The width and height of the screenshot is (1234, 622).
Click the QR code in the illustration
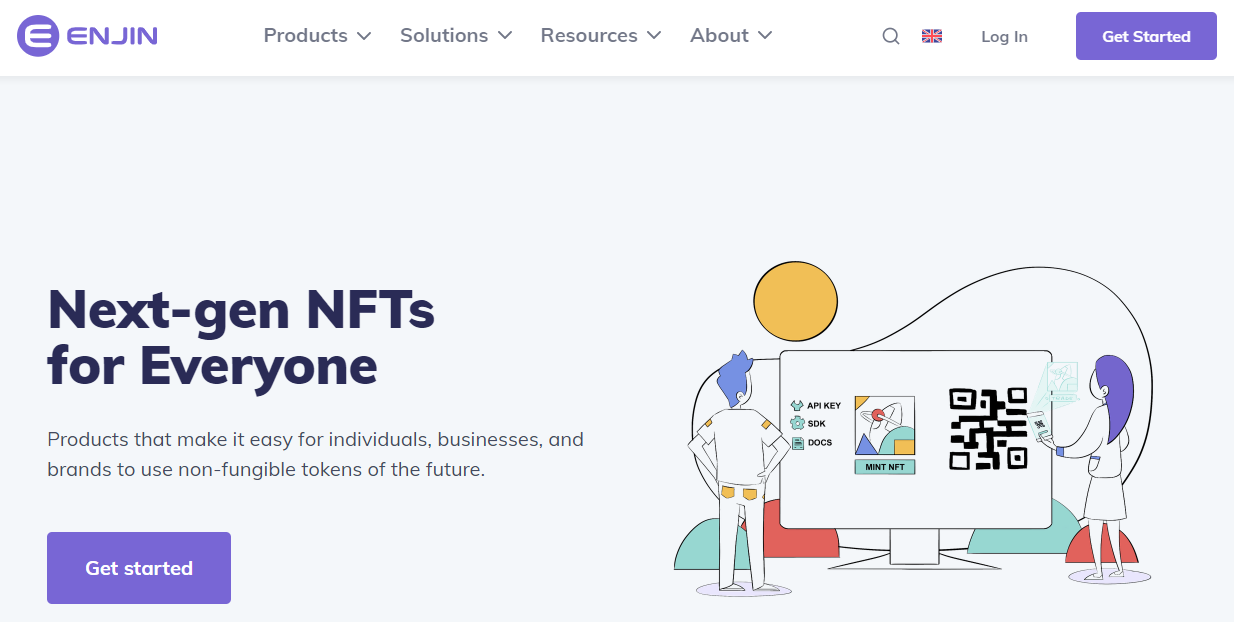[x=988, y=428]
